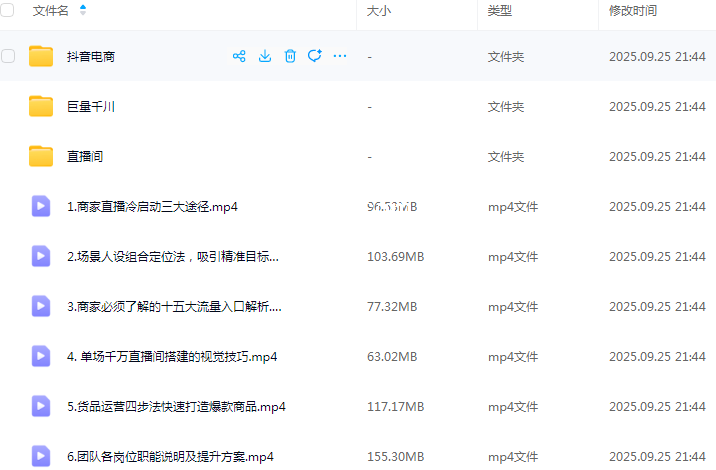Sort files by 大小 column header
The image size is (716, 470).
click(x=379, y=11)
